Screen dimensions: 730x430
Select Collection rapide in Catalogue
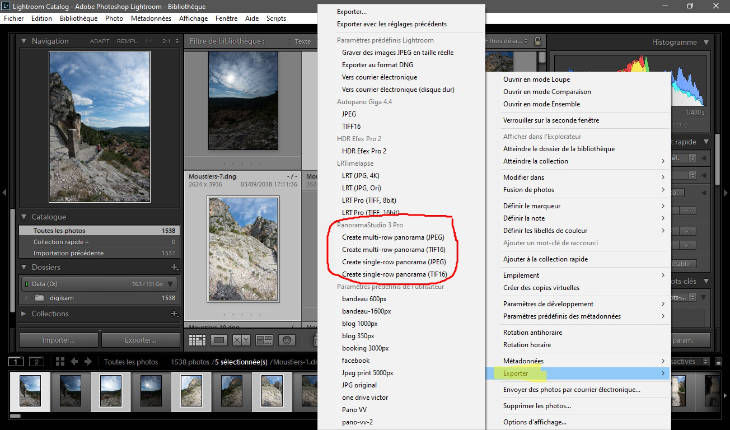(x=99, y=242)
